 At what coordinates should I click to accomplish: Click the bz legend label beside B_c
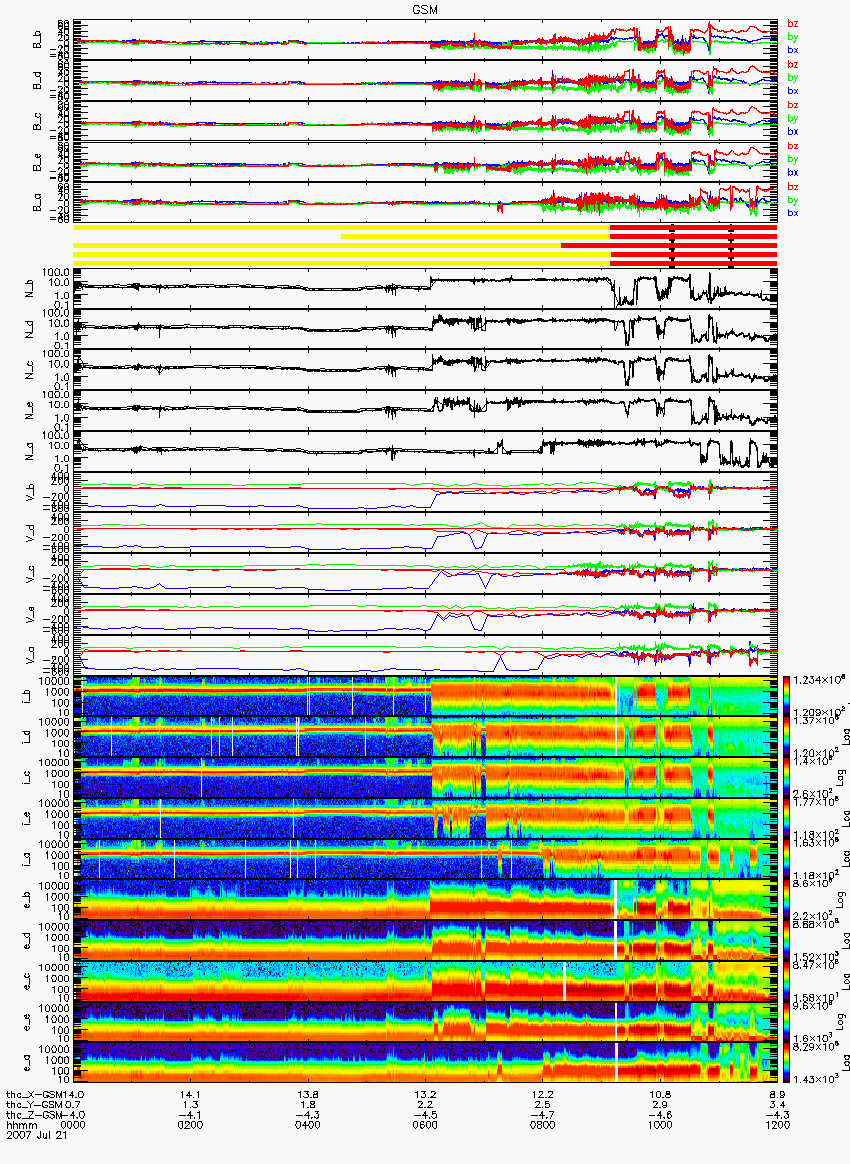tap(793, 105)
